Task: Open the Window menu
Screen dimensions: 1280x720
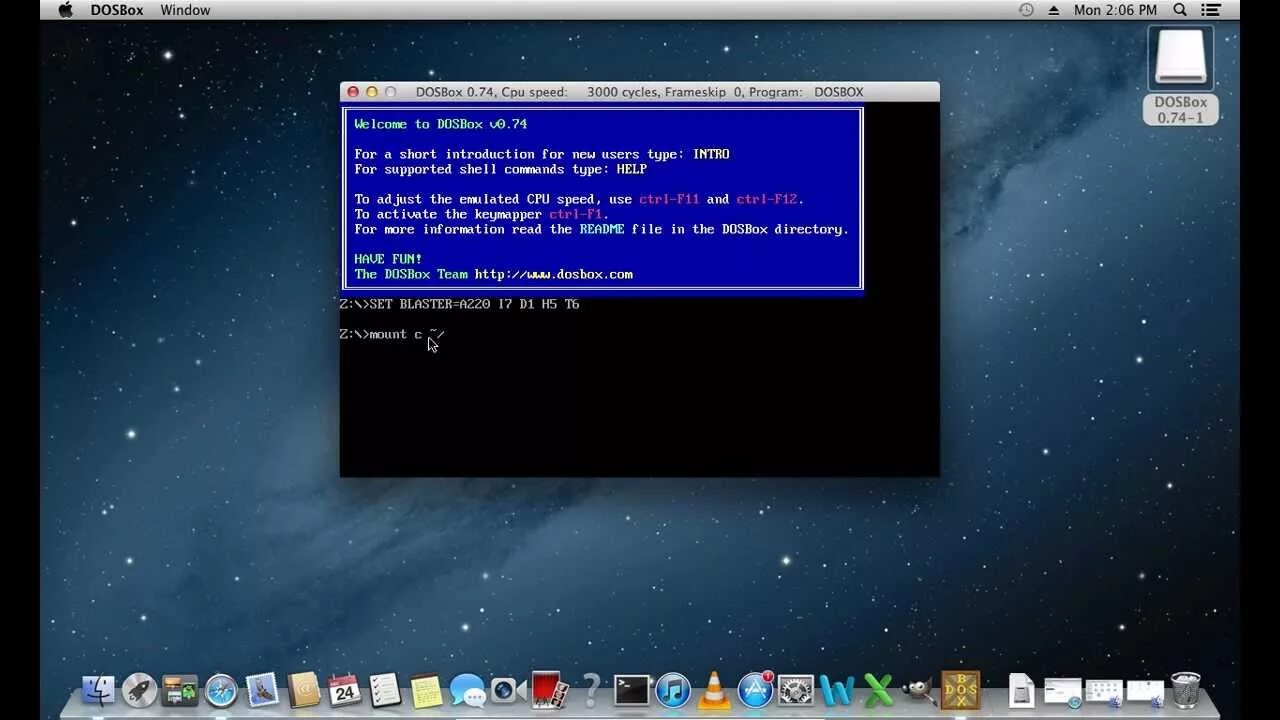Action: [185, 10]
